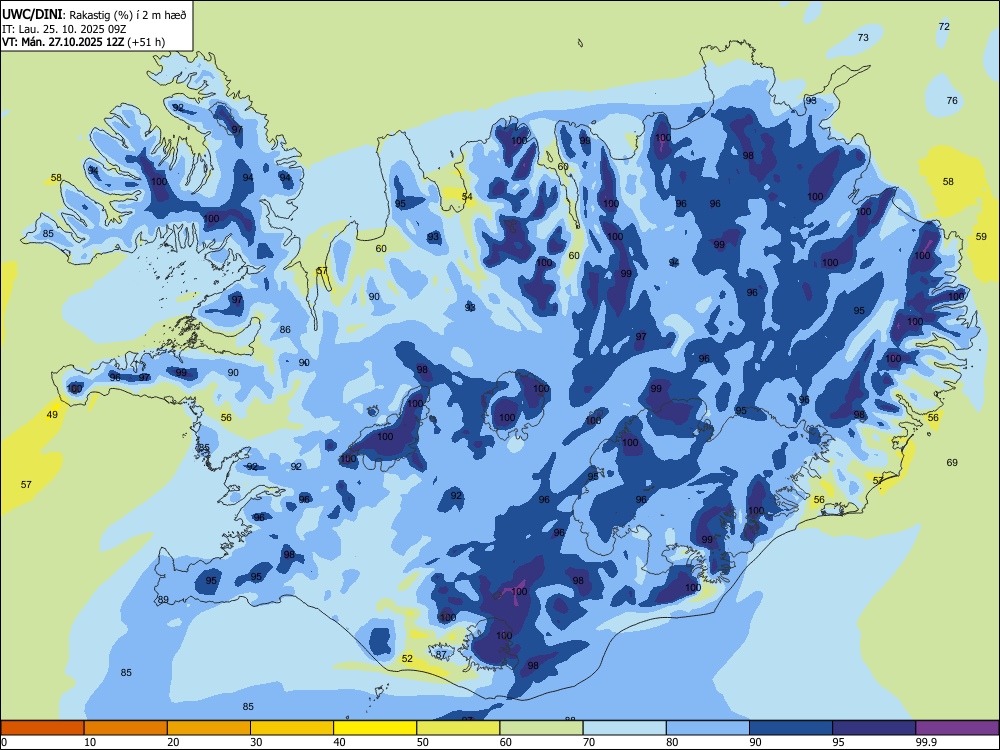Pick the magenta-purple above 99.9 legend swatch
This screenshot has width=1000, height=750.
(x=957, y=728)
